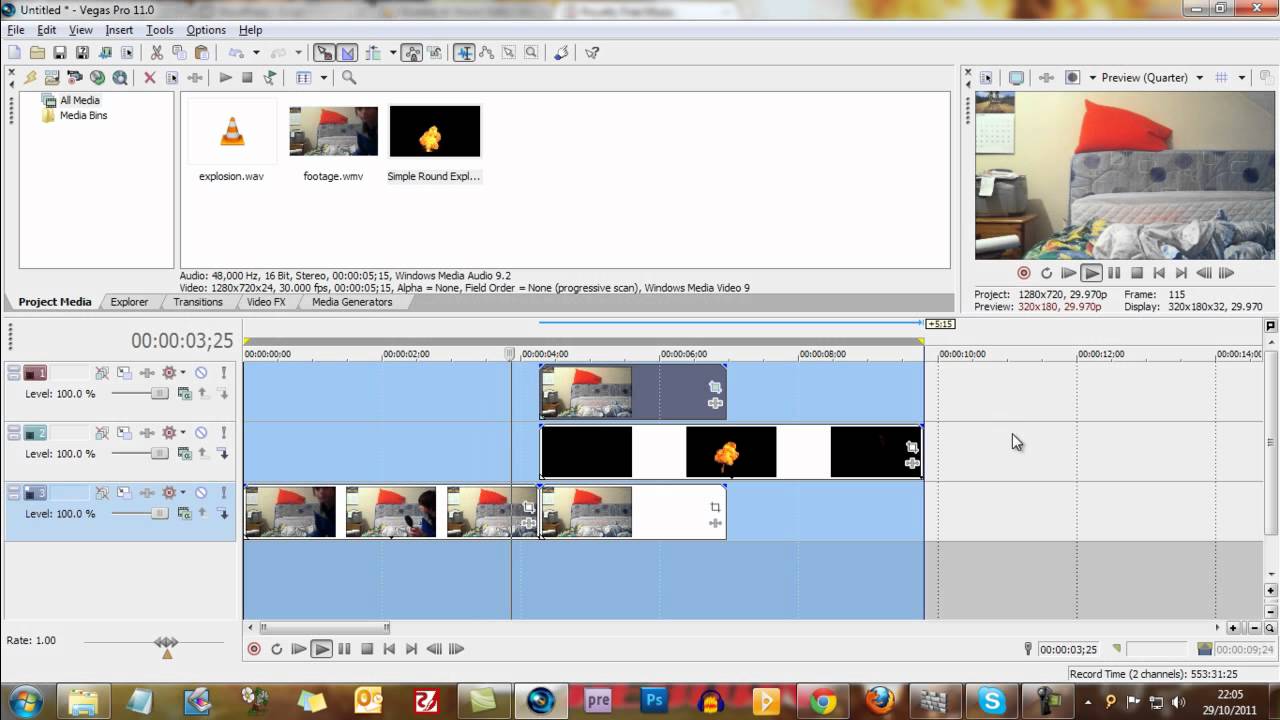Open a project with the folder icon
Viewport: 1280px width, 720px height.
click(37, 53)
